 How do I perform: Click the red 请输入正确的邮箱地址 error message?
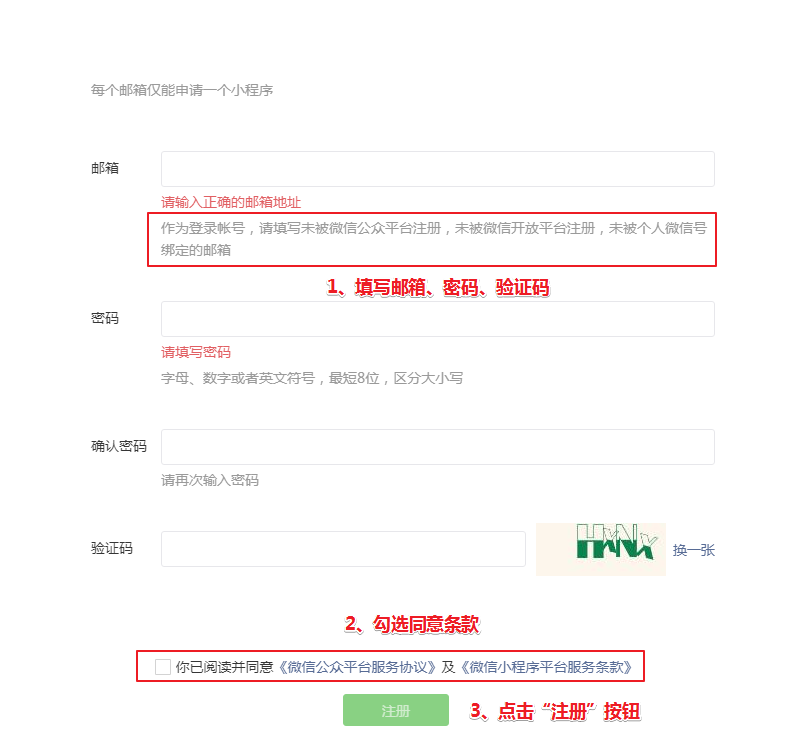pos(231,202)
